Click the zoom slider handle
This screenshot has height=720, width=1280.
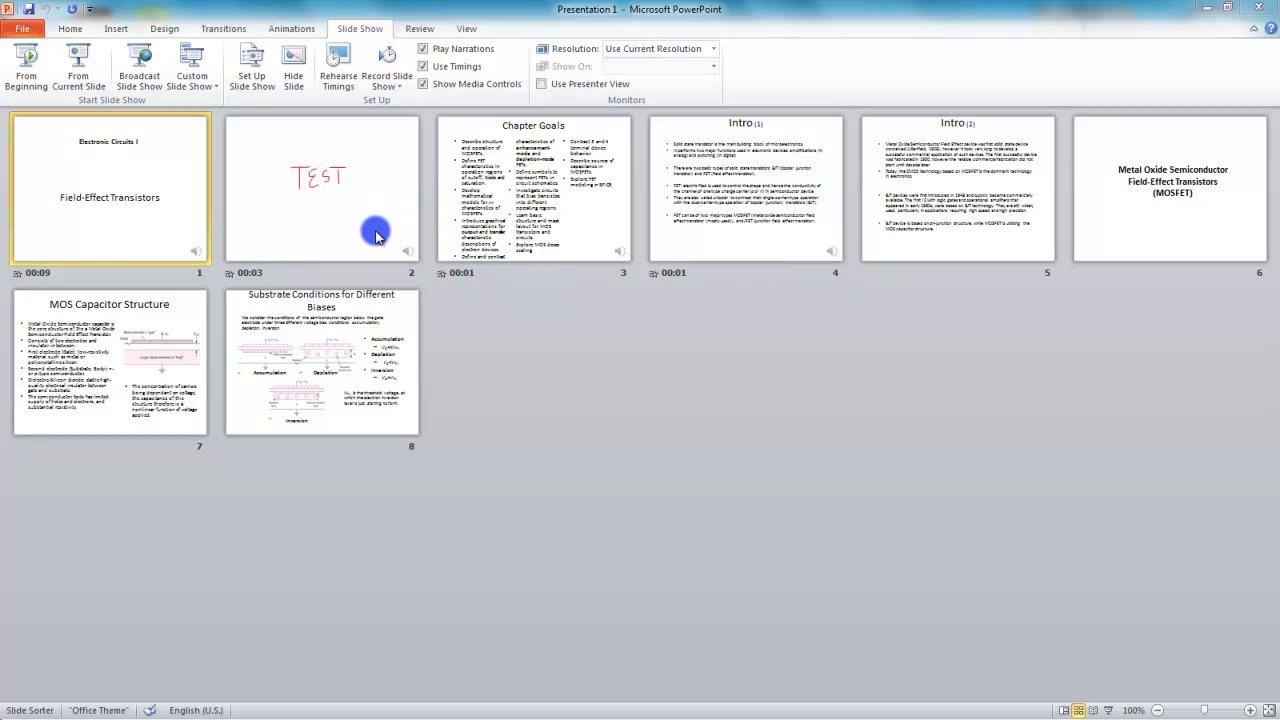pos(1204,710)
